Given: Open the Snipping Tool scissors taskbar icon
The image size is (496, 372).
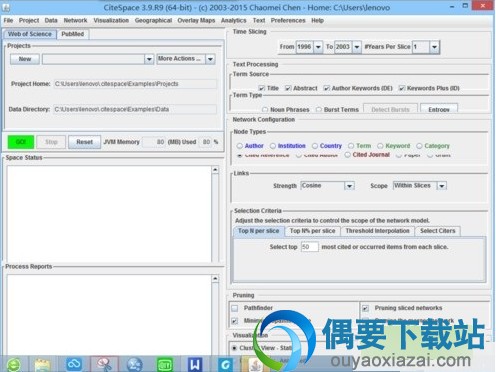Looking at the screenshot, I should point(104,364).
